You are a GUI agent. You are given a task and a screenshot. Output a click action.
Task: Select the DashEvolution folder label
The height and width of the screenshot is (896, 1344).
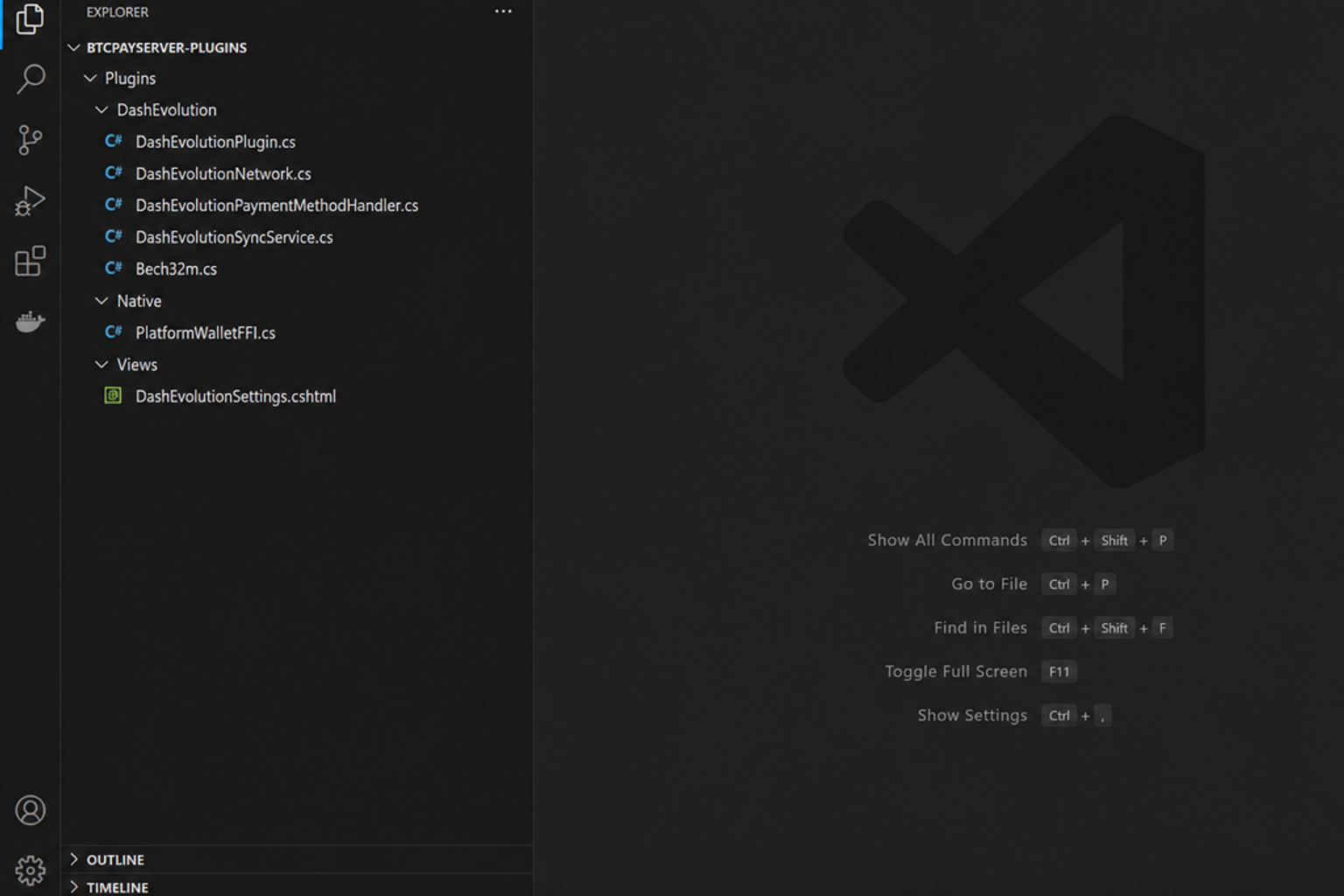pos(166,109)
